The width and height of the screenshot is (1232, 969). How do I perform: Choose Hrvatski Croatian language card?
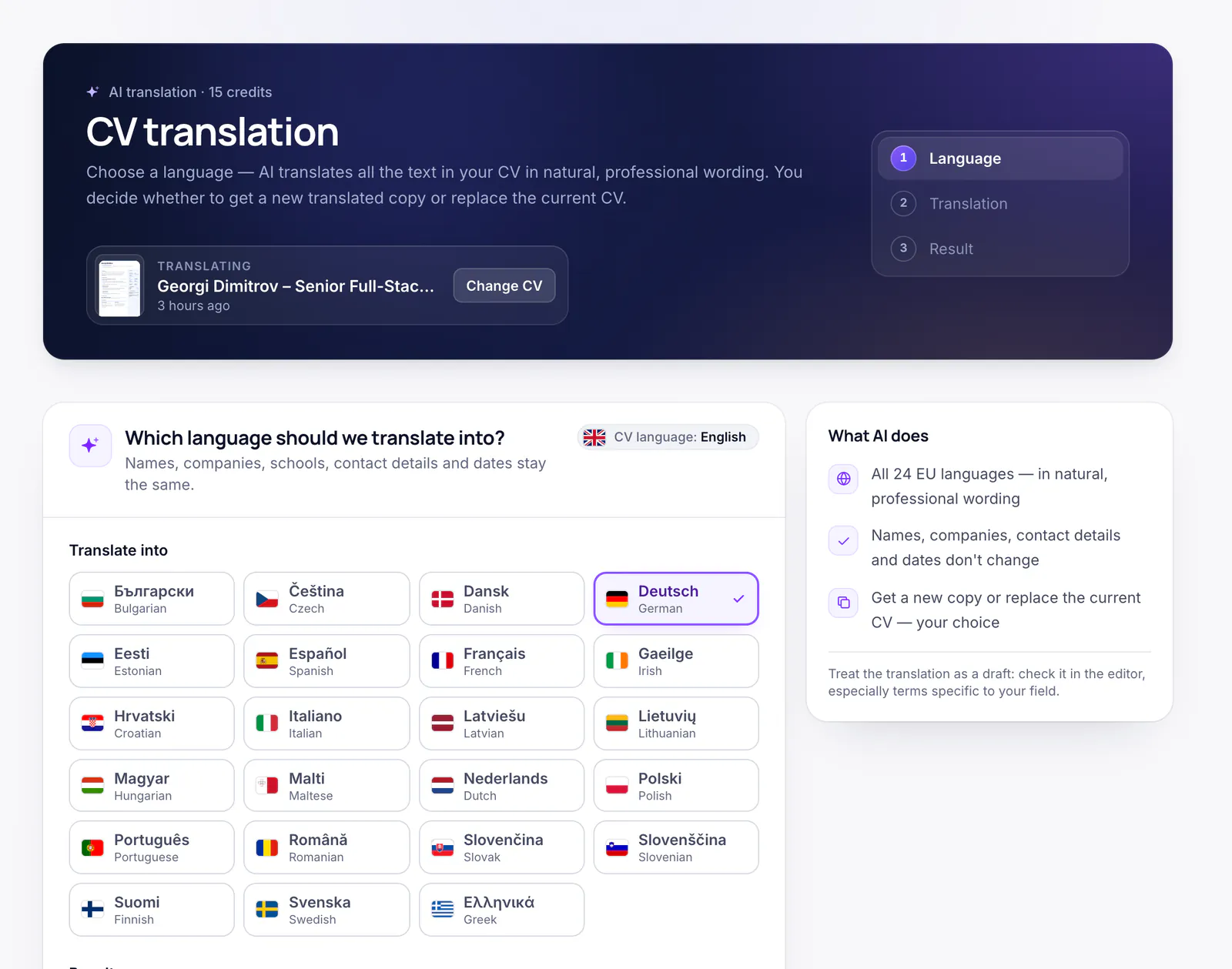coord(152,723)
